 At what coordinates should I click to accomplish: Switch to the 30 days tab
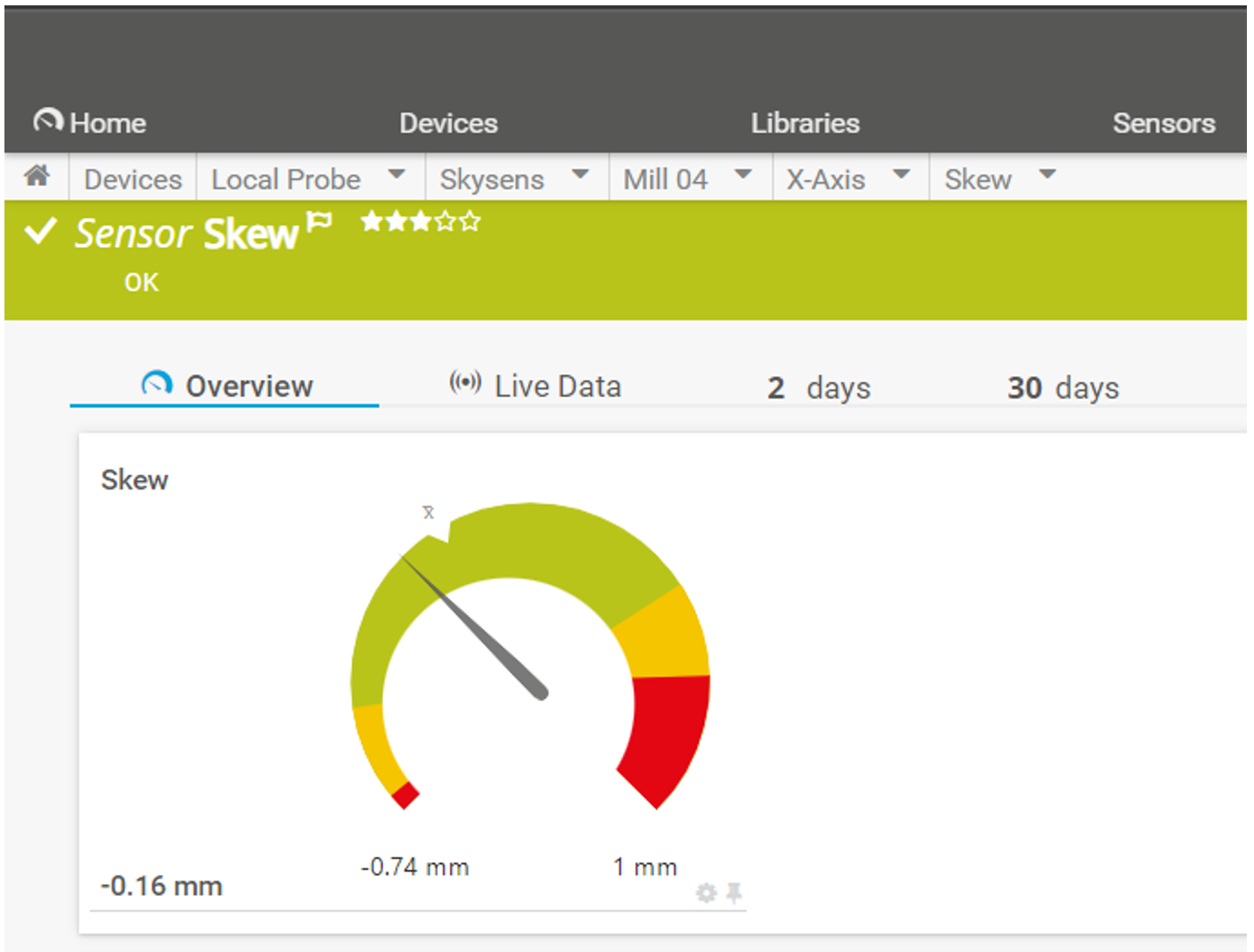(x=1062, y=388)
